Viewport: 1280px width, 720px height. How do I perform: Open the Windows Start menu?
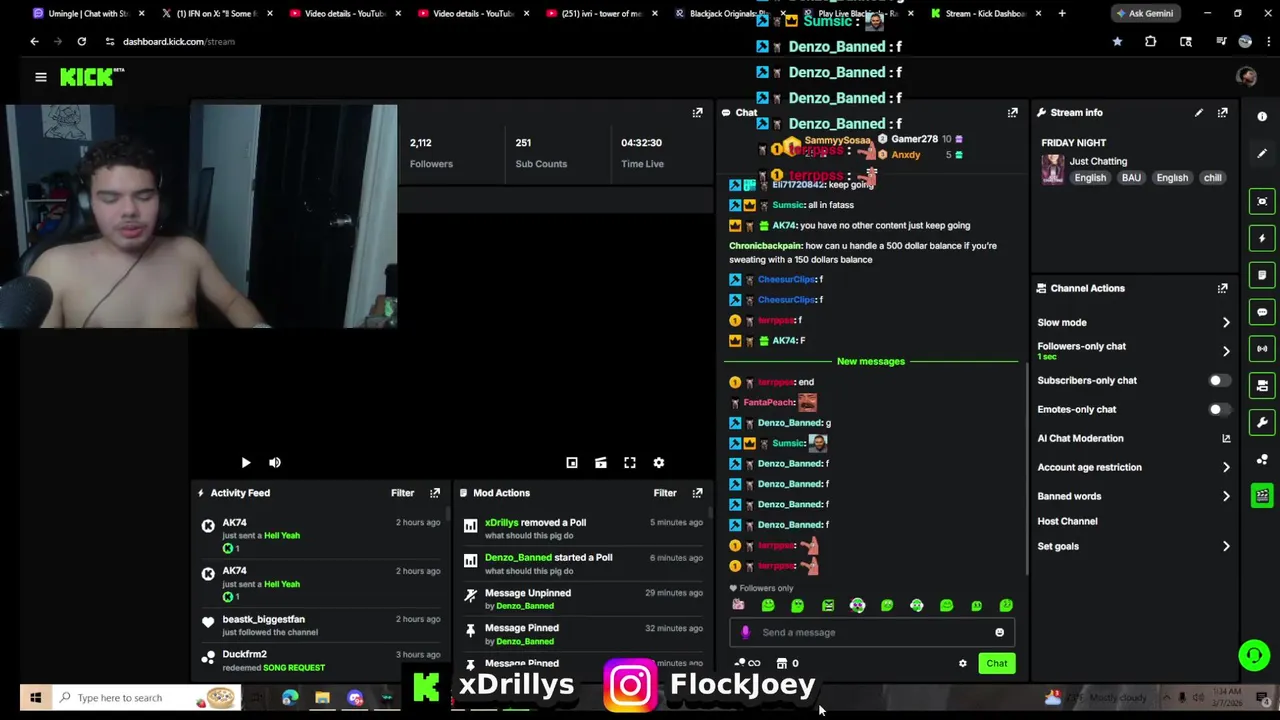coord(35,698)
